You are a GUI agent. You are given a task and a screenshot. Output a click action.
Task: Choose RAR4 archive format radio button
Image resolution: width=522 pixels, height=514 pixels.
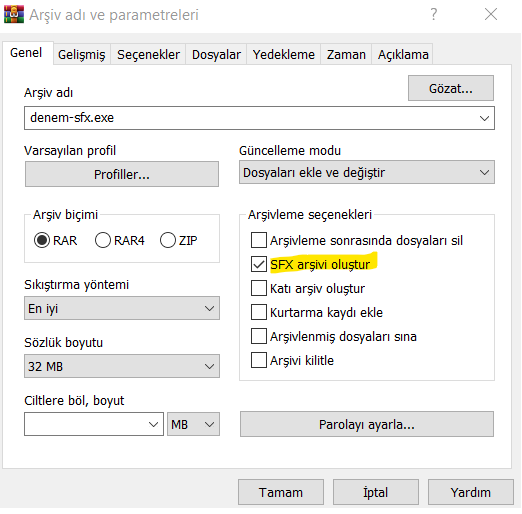tap(103, 240)
